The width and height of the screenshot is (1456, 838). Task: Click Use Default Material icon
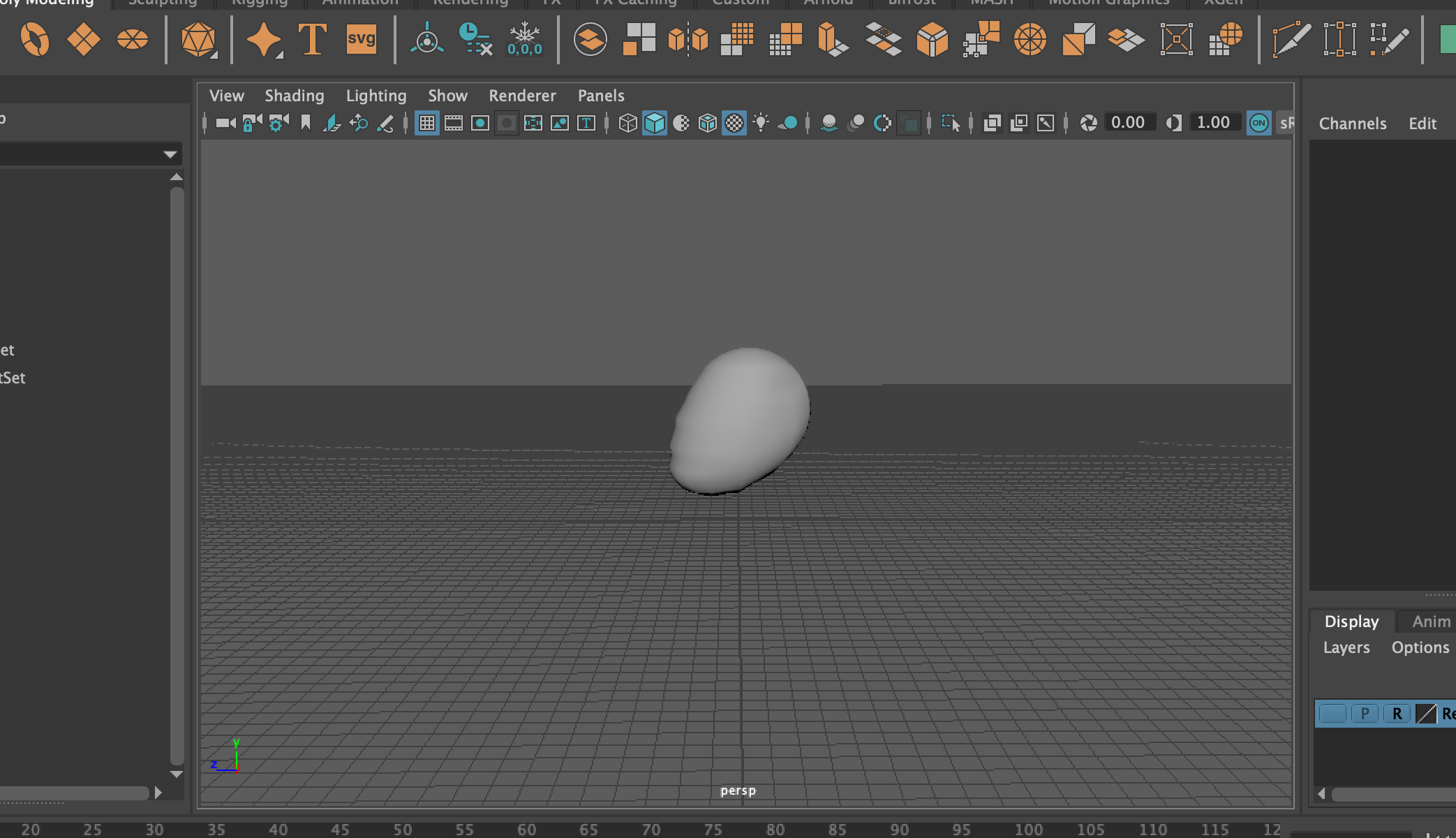click(x=681, y=123)
